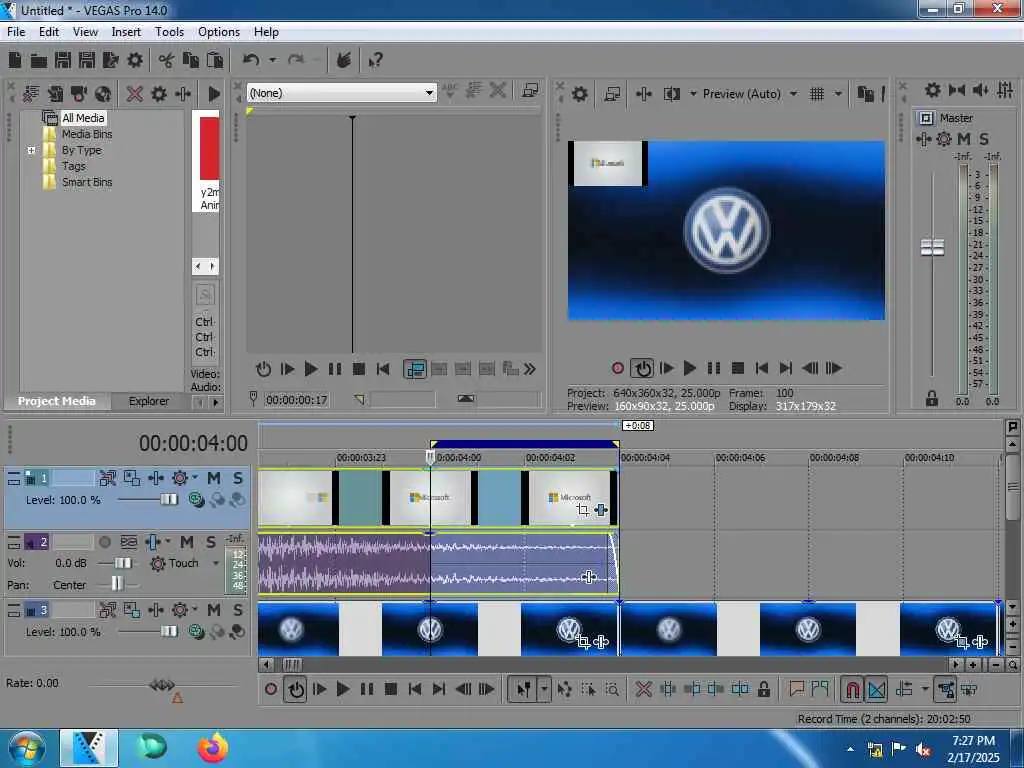
Task: Toggle split screen view in preview
Action: pos(671,94)
